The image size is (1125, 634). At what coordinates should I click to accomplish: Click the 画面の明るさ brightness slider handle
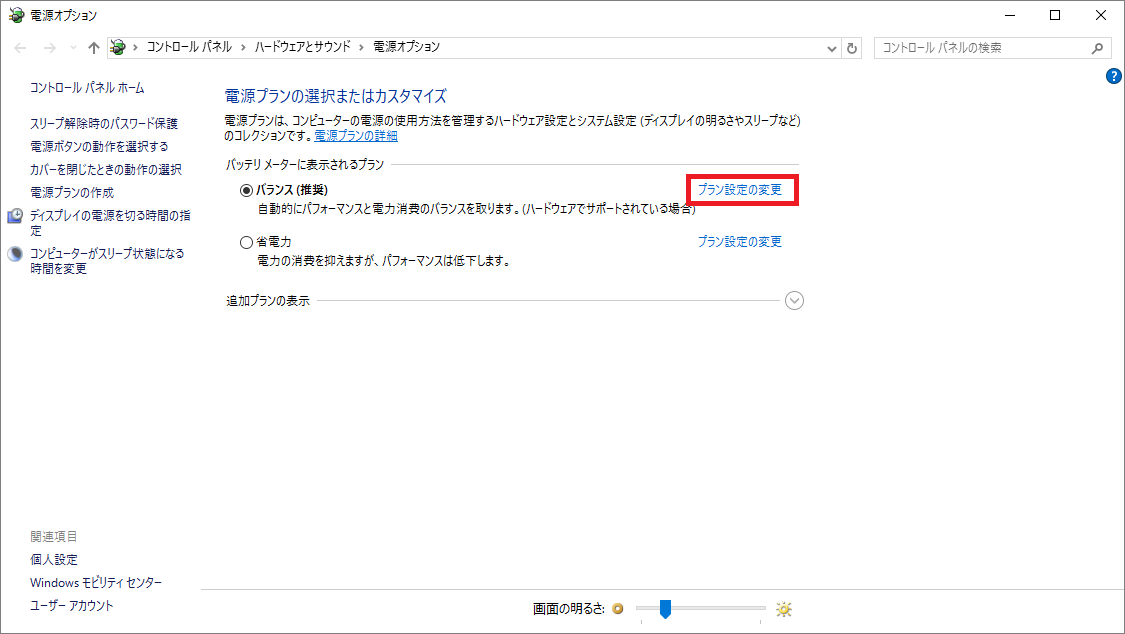[x=665, y=609]
